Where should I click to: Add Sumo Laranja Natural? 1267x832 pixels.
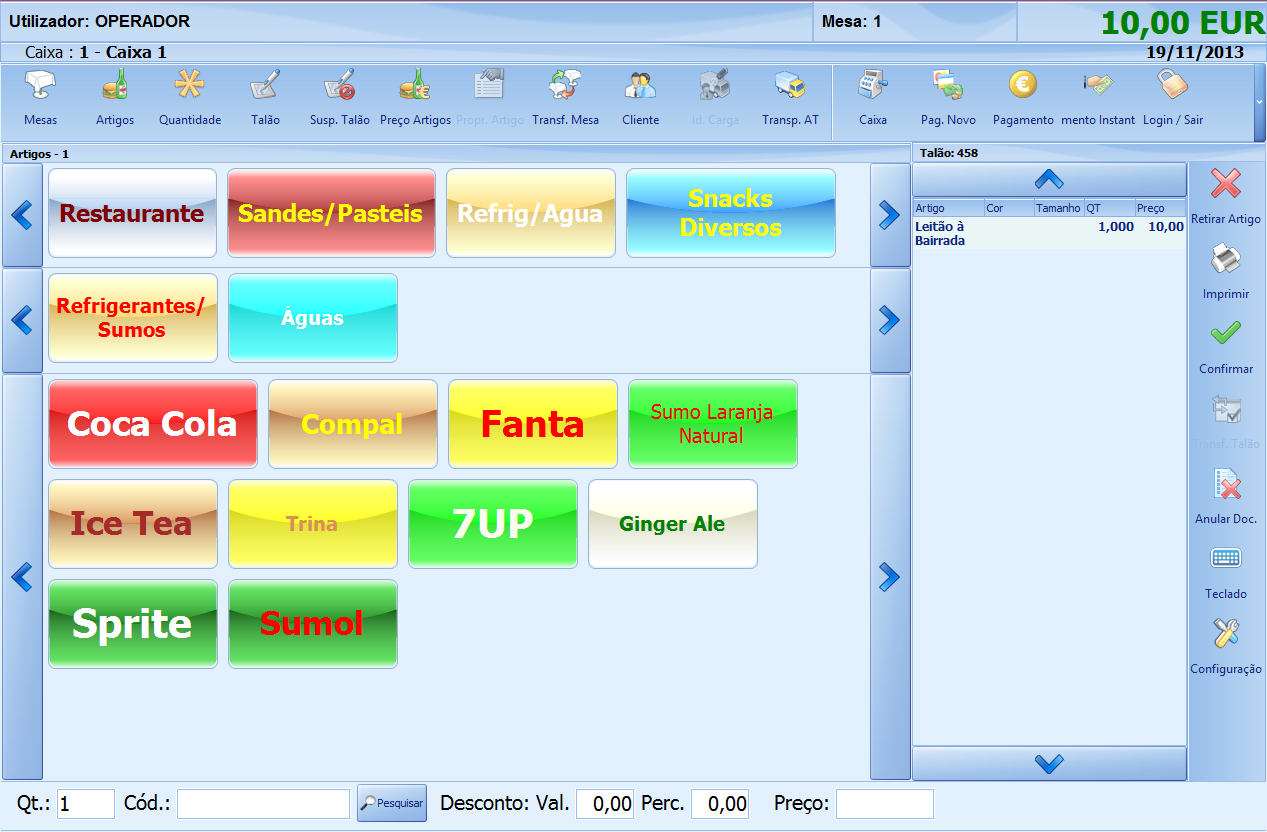(x=712, y=424)
